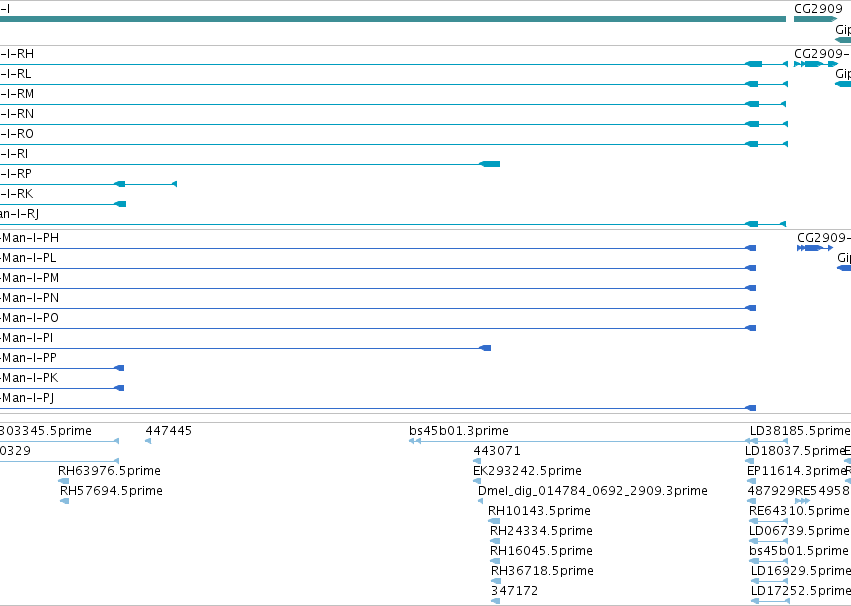Click the RH24334.5prime EST label

(x=542, y=531)
